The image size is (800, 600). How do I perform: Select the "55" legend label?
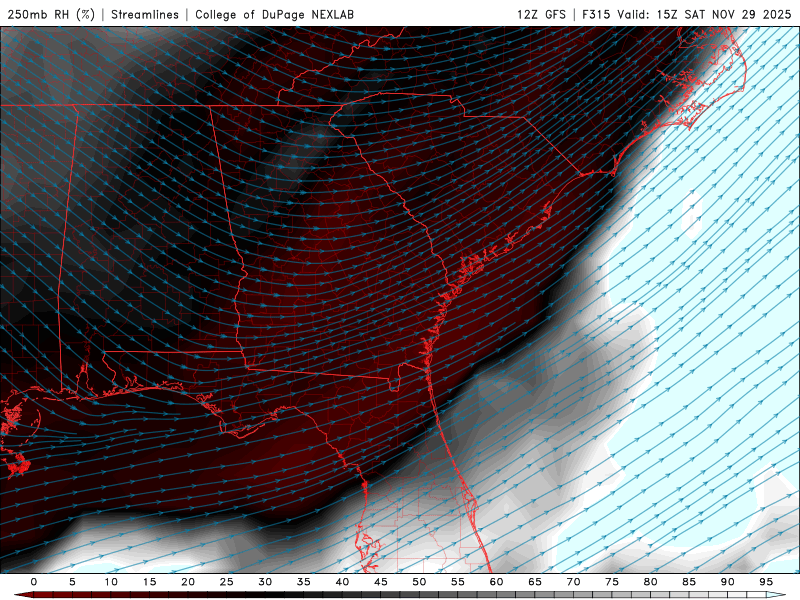(458, 582)
